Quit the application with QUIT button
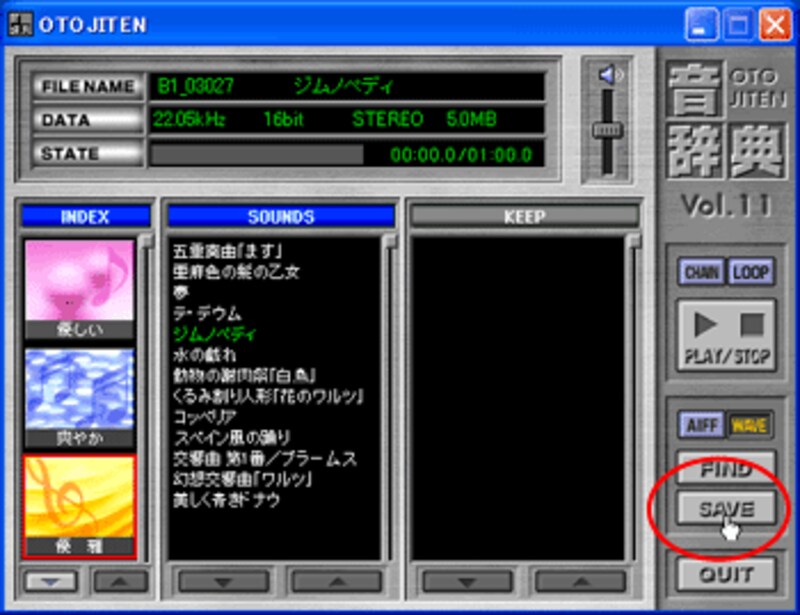 click(x=726, y=574)
